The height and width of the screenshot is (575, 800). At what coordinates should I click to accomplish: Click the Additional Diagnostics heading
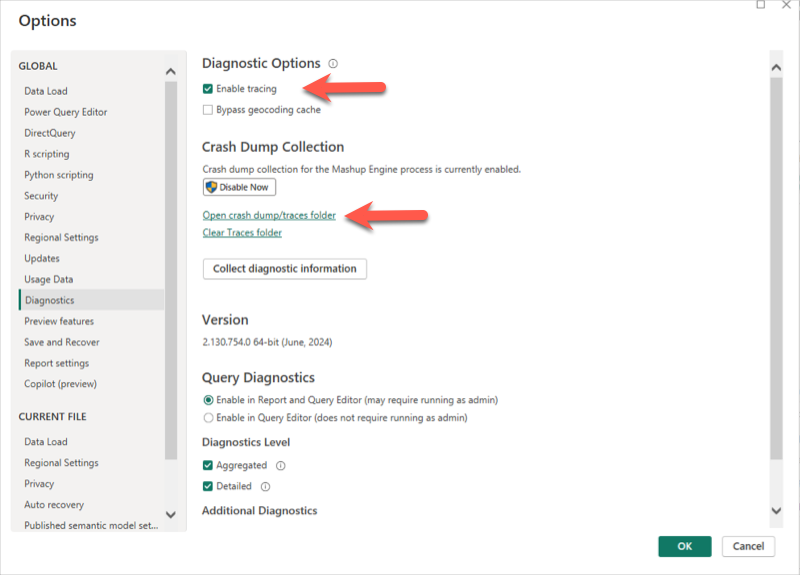[x=260, y=511]
